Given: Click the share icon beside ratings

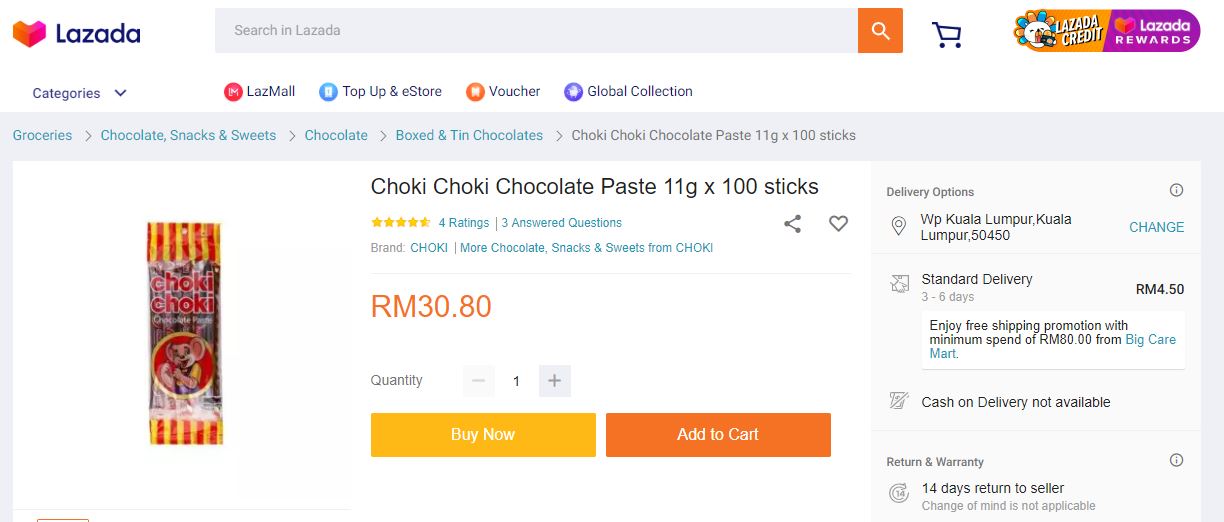Looking at the screenshot, I should pyautogui.click(x=792, y=224).
